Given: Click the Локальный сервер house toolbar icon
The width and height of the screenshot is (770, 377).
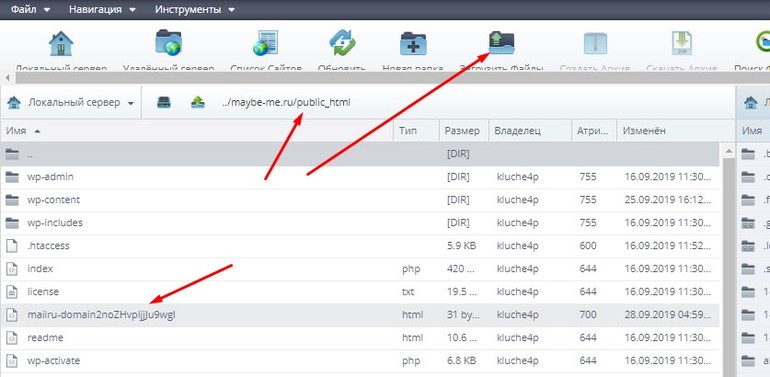Looking at the screenshot, I should pyautogui.click(x=61, y=44).
